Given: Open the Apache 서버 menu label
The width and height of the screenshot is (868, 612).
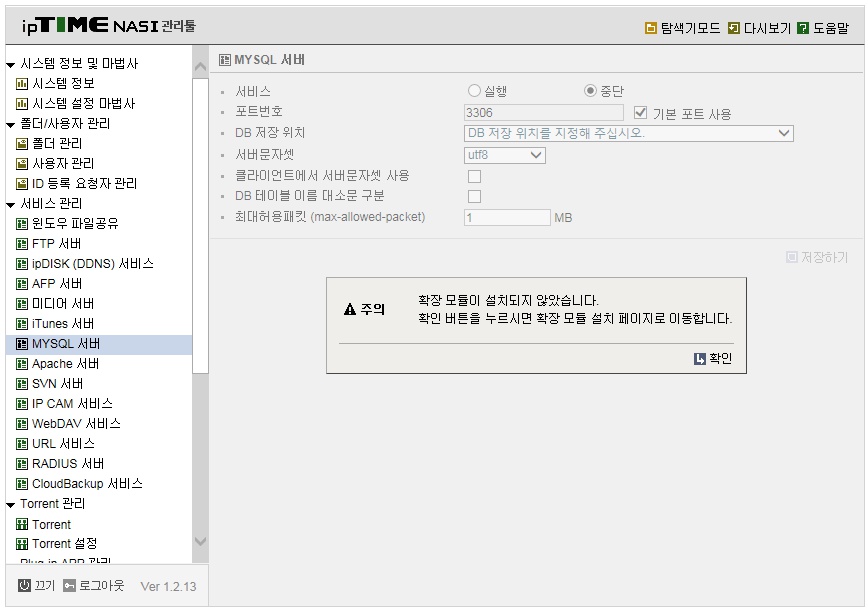Looking at the screenshot, I should [x=65, y=364].
